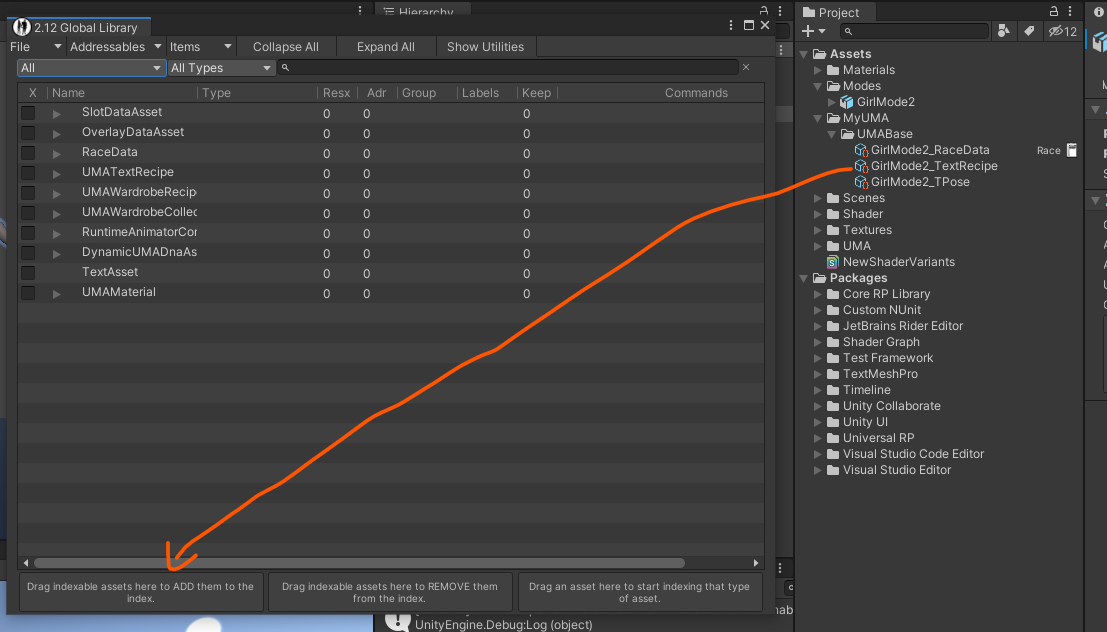This screenshot has width=1107, height=632.
Task: Tick the UMAWardrobeRecipe row checkbox
Action: [x=28, y=193]
